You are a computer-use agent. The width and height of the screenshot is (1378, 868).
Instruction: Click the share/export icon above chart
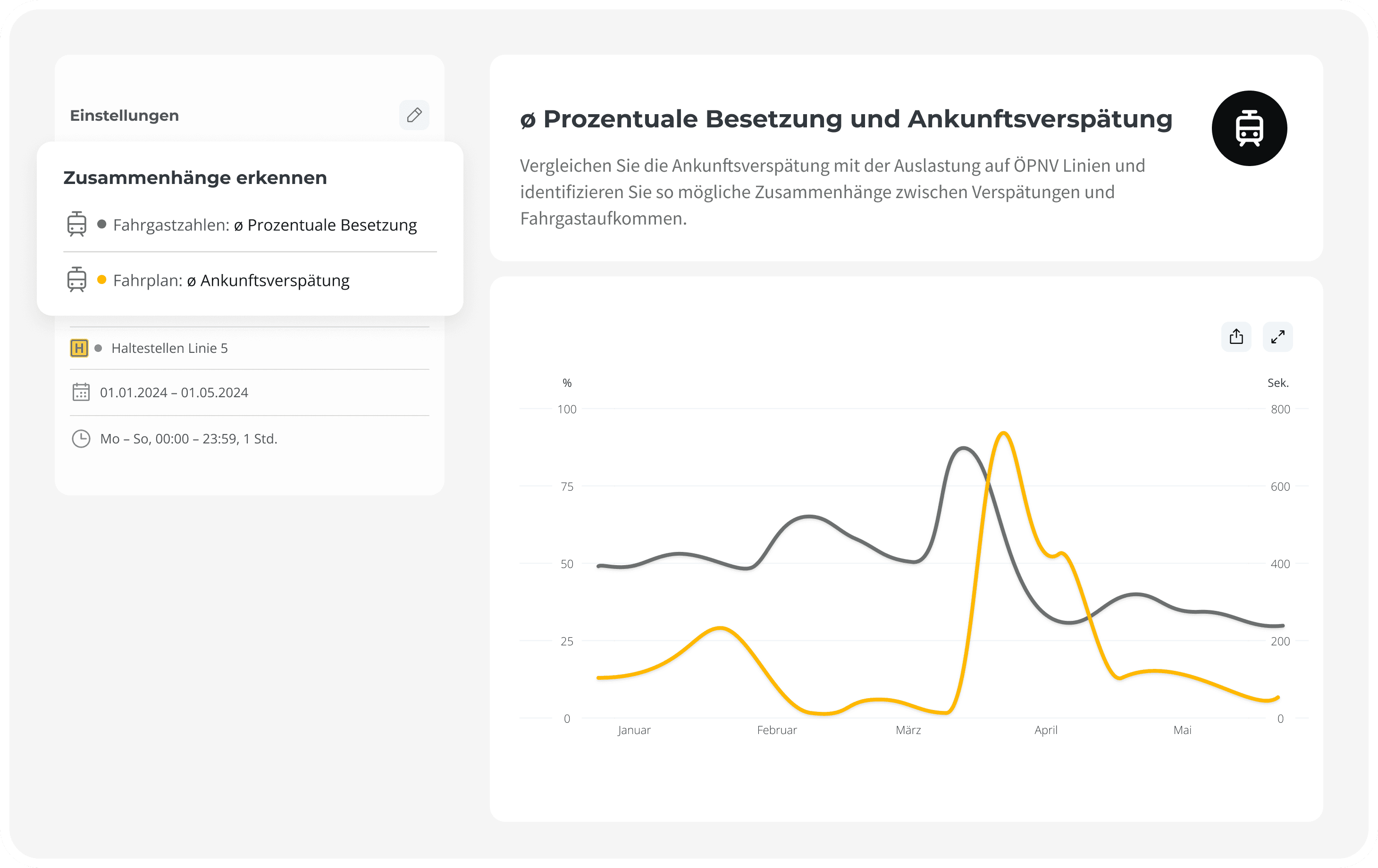tap(1236, 336)
